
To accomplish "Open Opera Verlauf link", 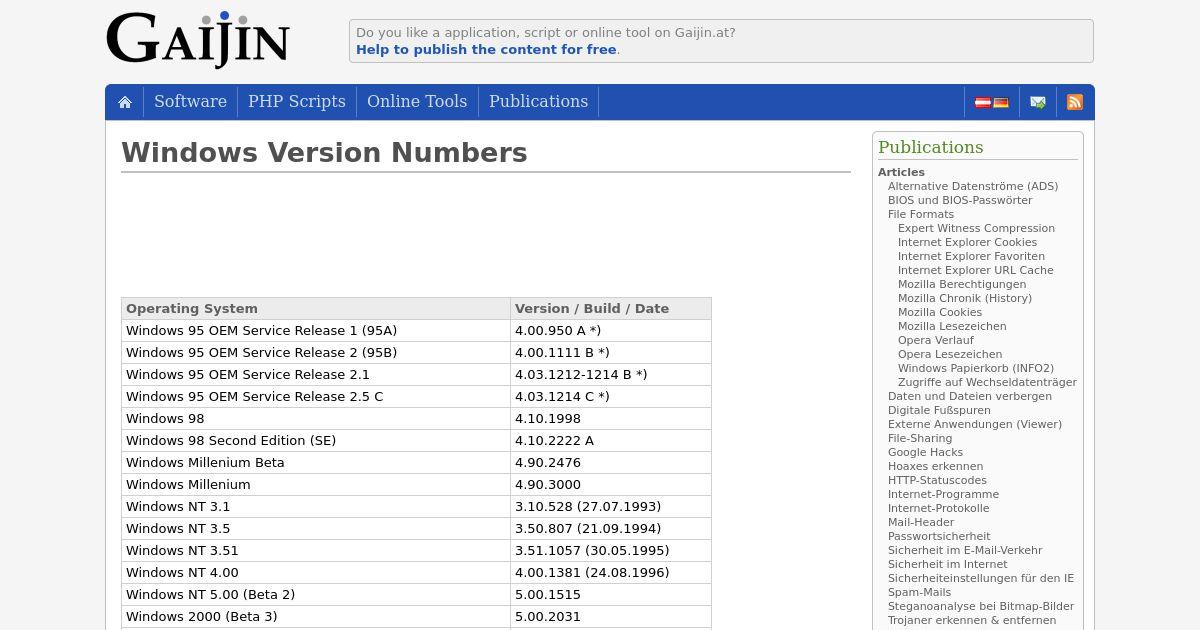I will [x=936, y=340].
